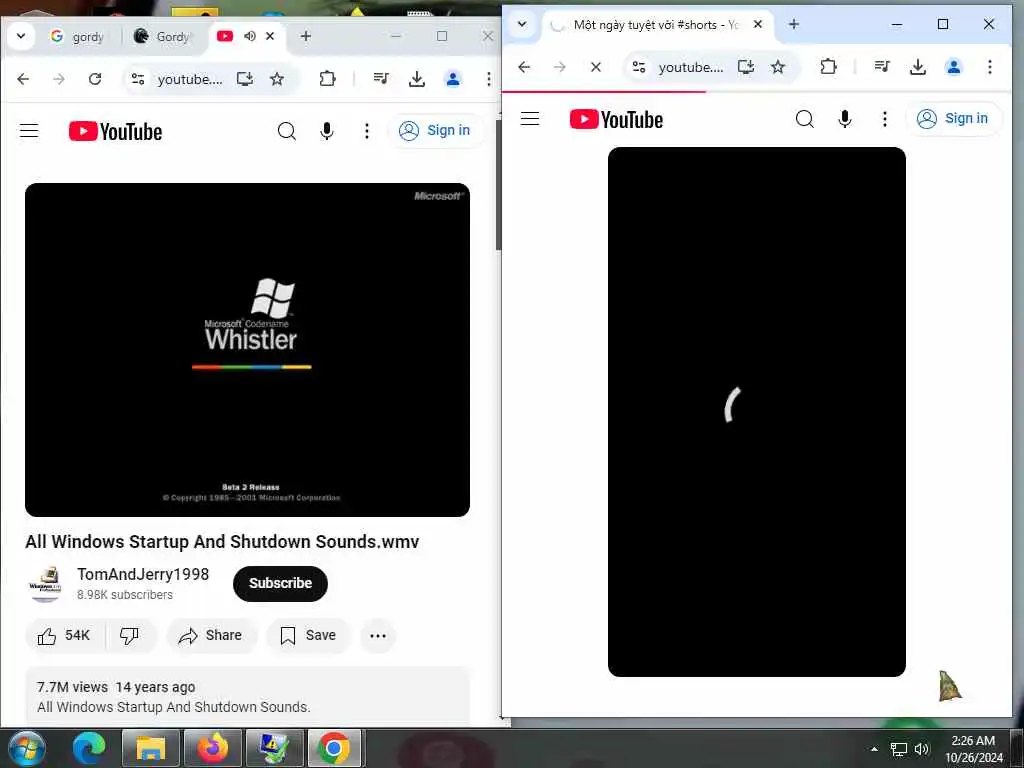Open a new tab in left Chrome window
Viewport: 1024px width, 768px height.
306,36
